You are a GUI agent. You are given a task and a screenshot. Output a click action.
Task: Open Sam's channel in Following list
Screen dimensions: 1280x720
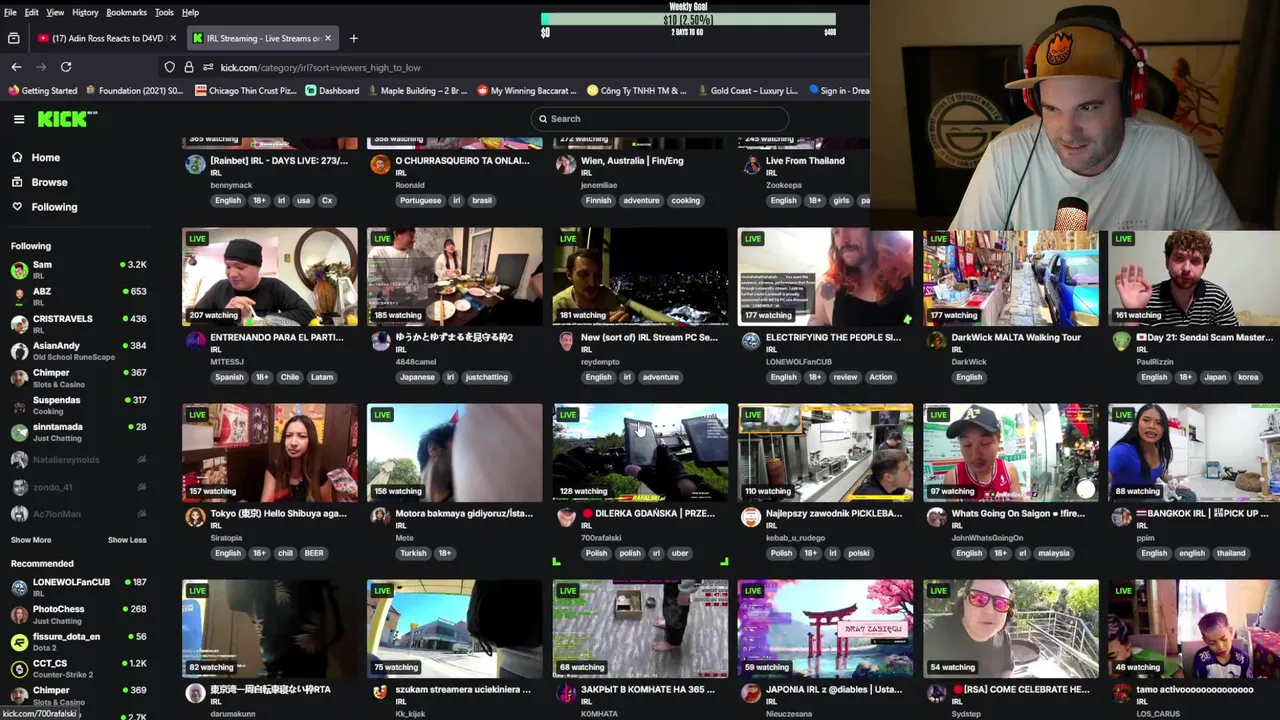[78, 269]
